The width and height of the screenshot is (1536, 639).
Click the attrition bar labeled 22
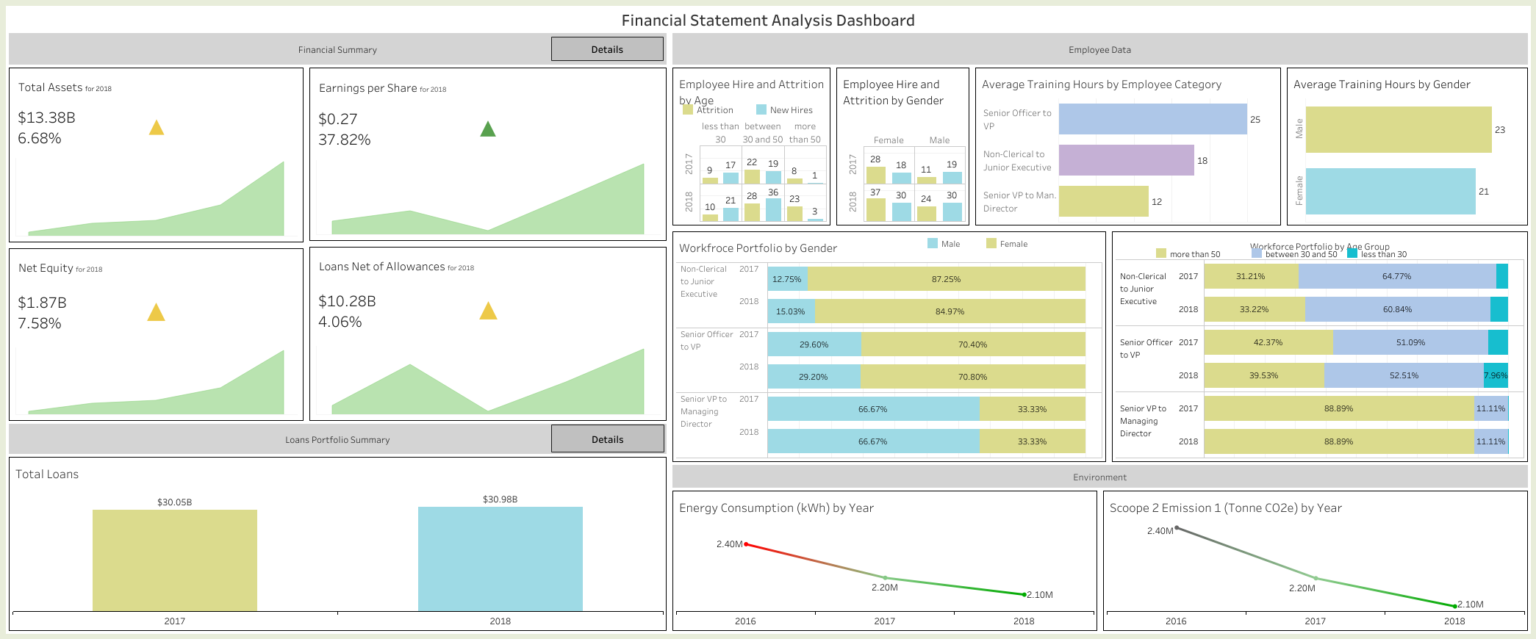pos(752,177)
